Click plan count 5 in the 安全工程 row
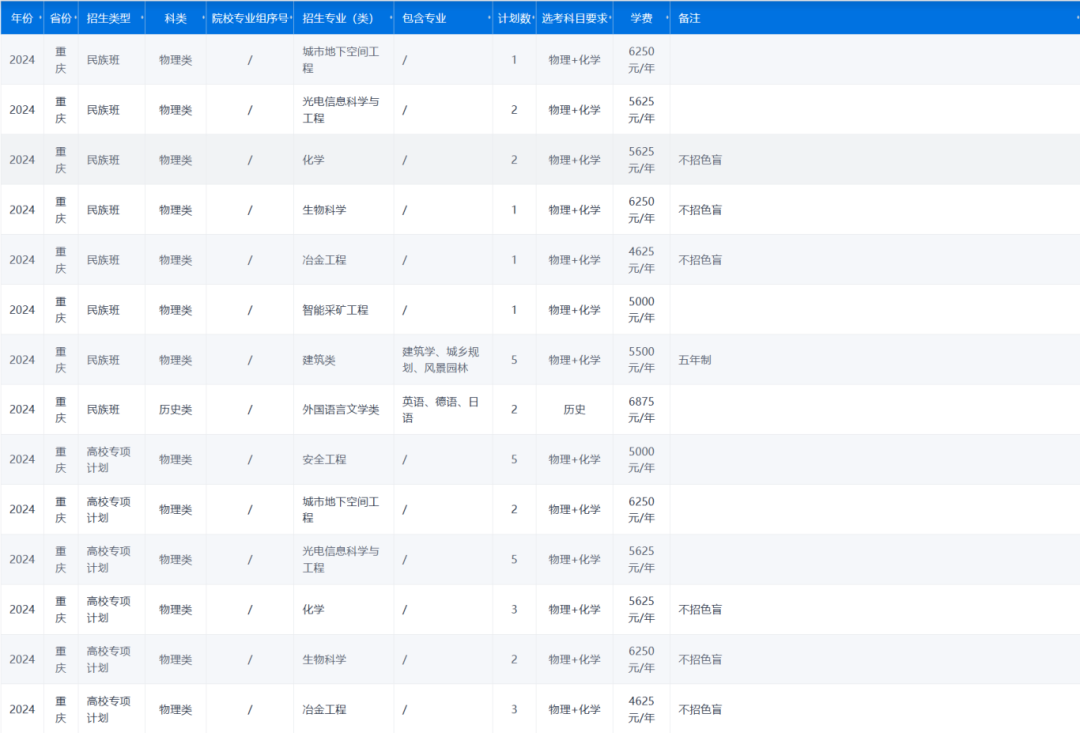Screen dimensions: 1080x733 [x=514, y=460]
